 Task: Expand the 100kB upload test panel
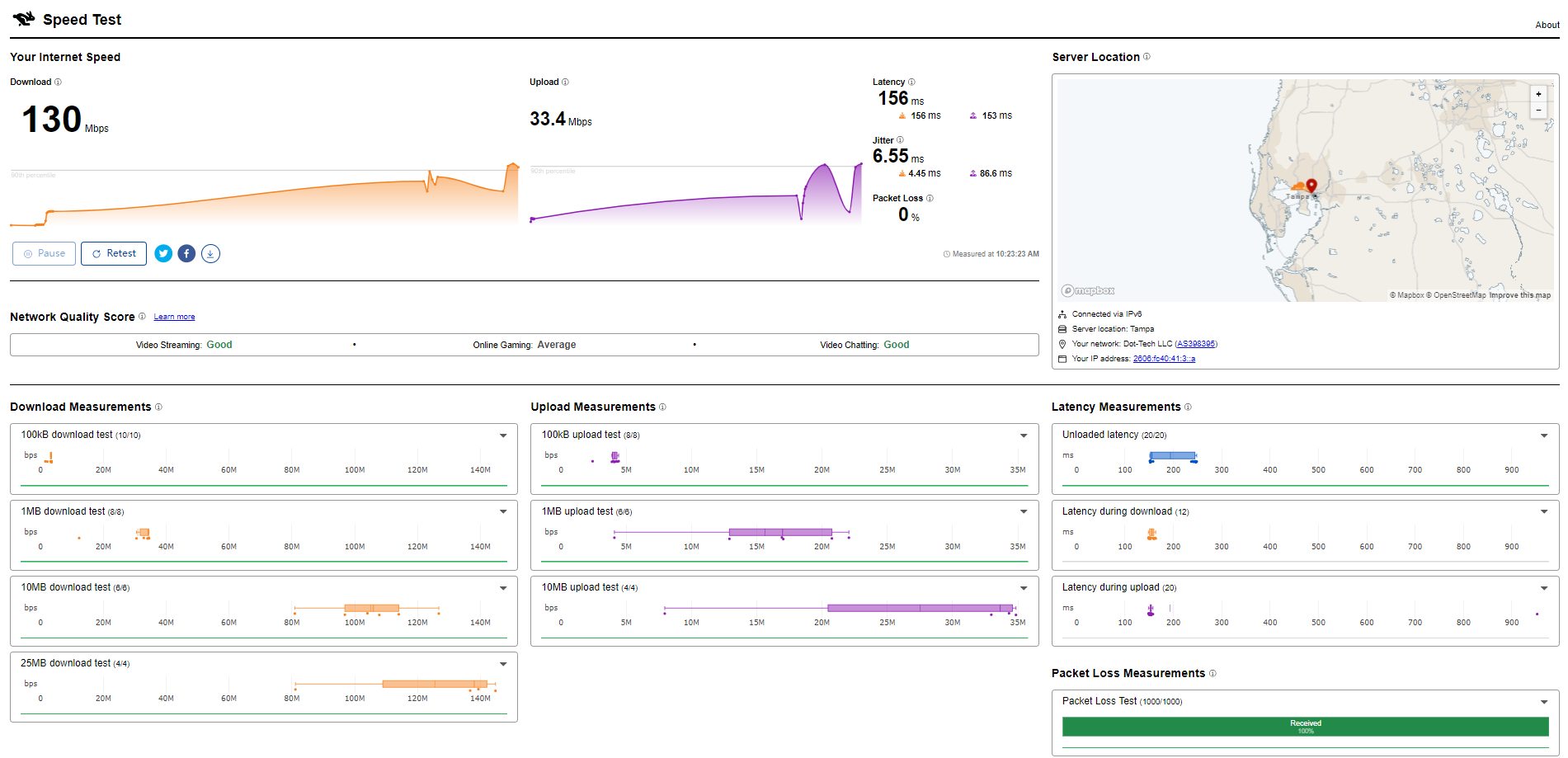pyautogui.click(x=1024, y=435)
